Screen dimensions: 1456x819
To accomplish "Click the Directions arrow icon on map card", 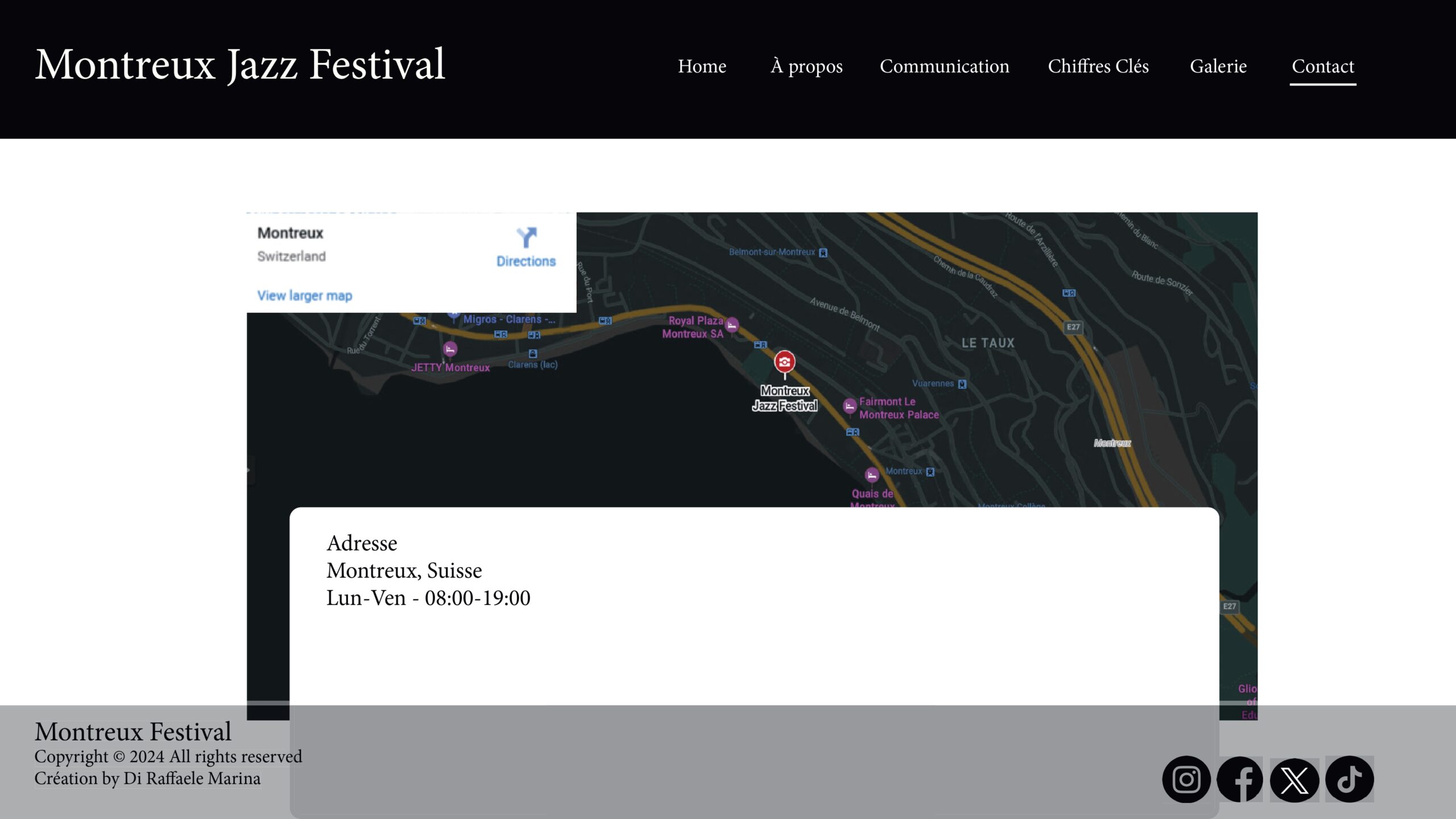I will click(526, 237).
